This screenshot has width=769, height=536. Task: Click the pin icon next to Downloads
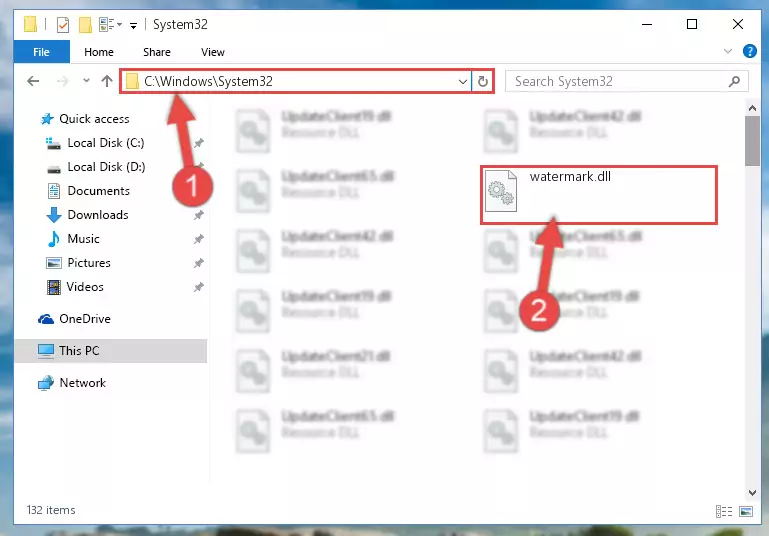199,215
